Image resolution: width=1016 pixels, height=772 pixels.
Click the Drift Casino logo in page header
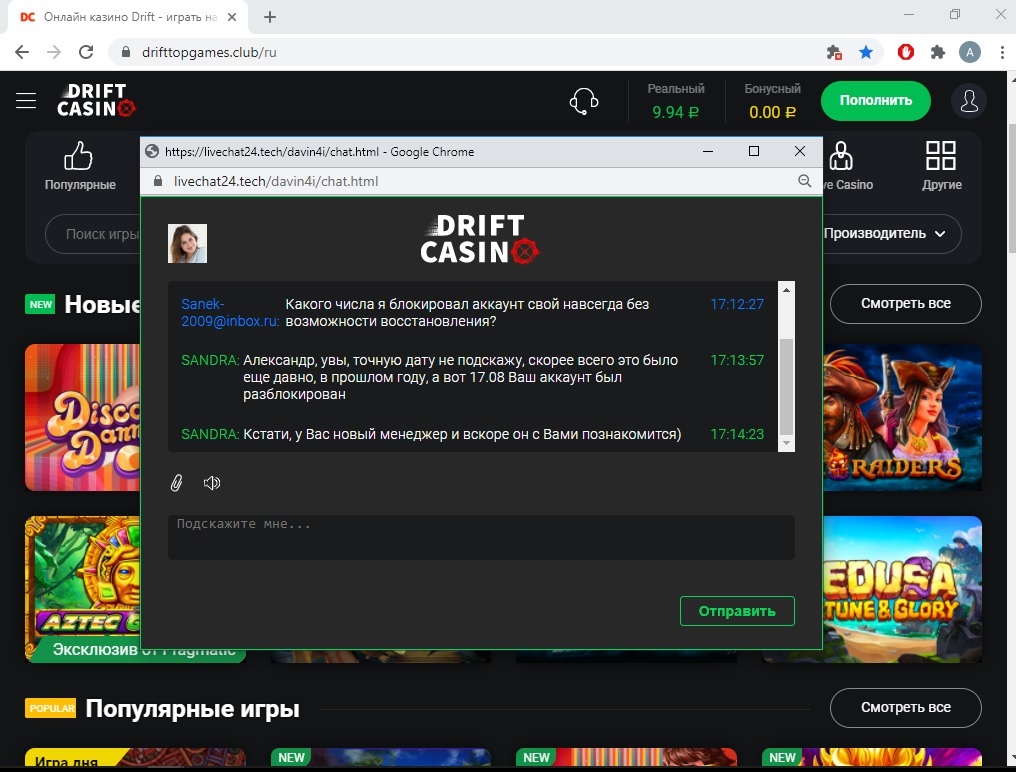pyautogui.click(x=97, y=100)
